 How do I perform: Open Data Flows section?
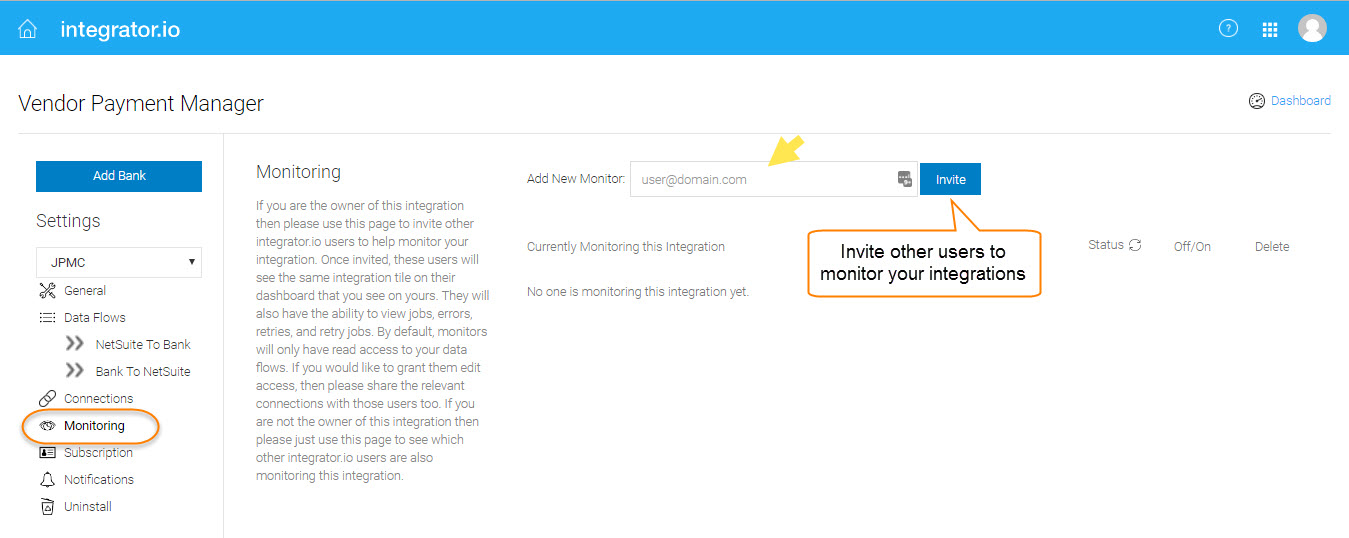tap(95, 318)
